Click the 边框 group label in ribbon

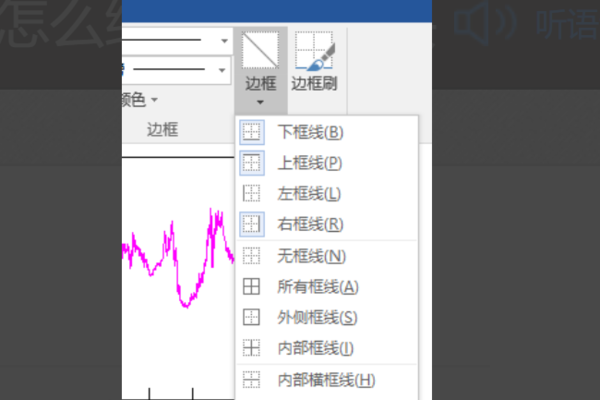point(163,130)
